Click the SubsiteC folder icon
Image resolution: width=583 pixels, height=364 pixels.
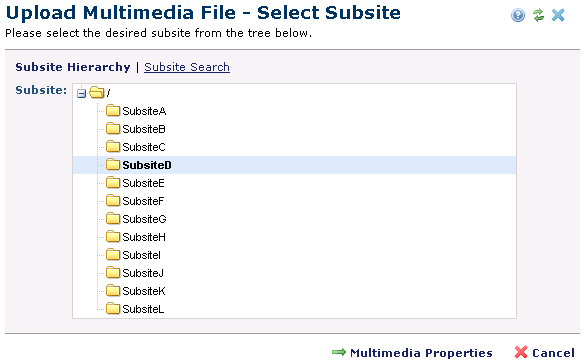coord(113,146)
